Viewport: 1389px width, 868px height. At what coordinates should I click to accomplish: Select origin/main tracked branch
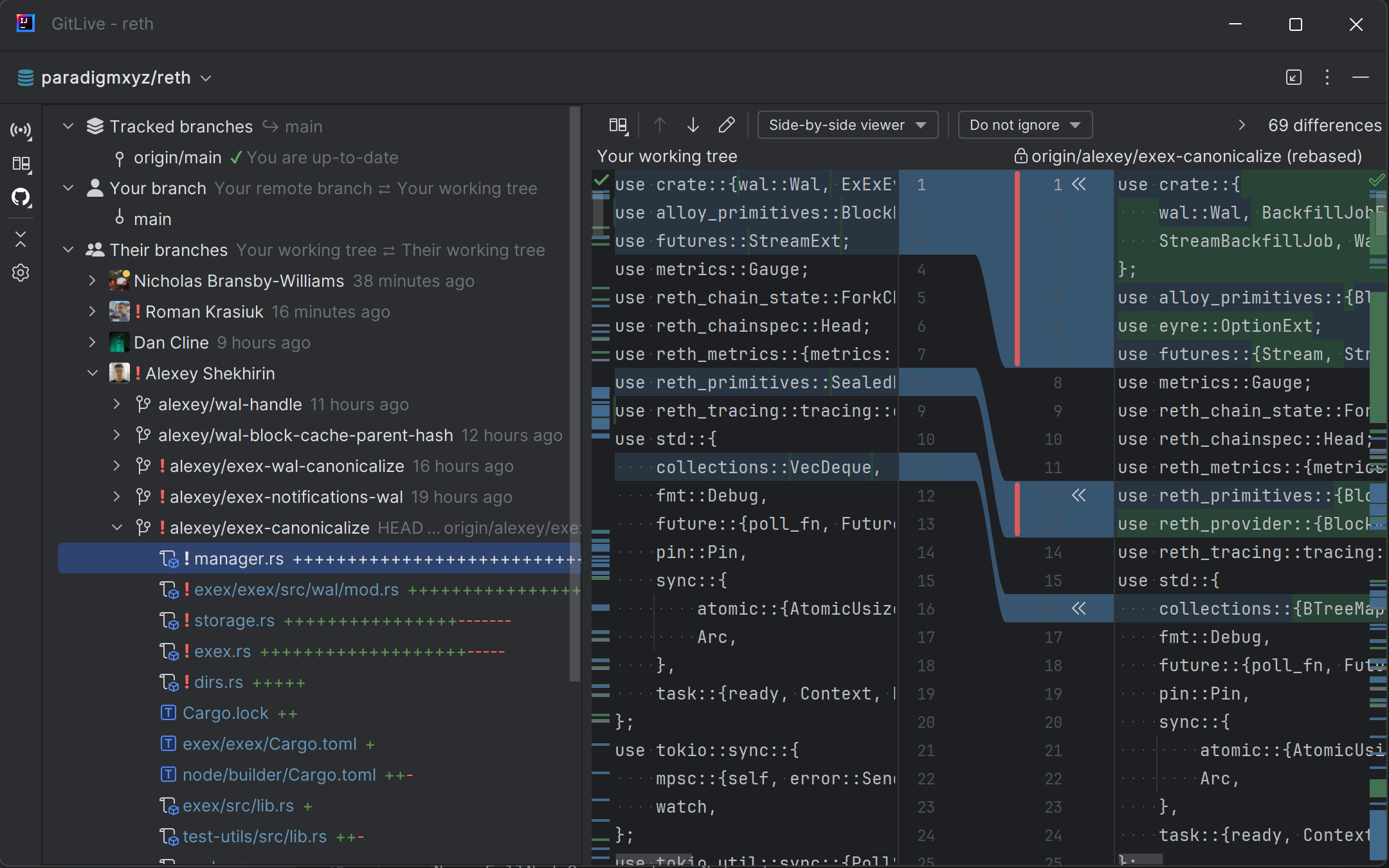tap(177, 158)
